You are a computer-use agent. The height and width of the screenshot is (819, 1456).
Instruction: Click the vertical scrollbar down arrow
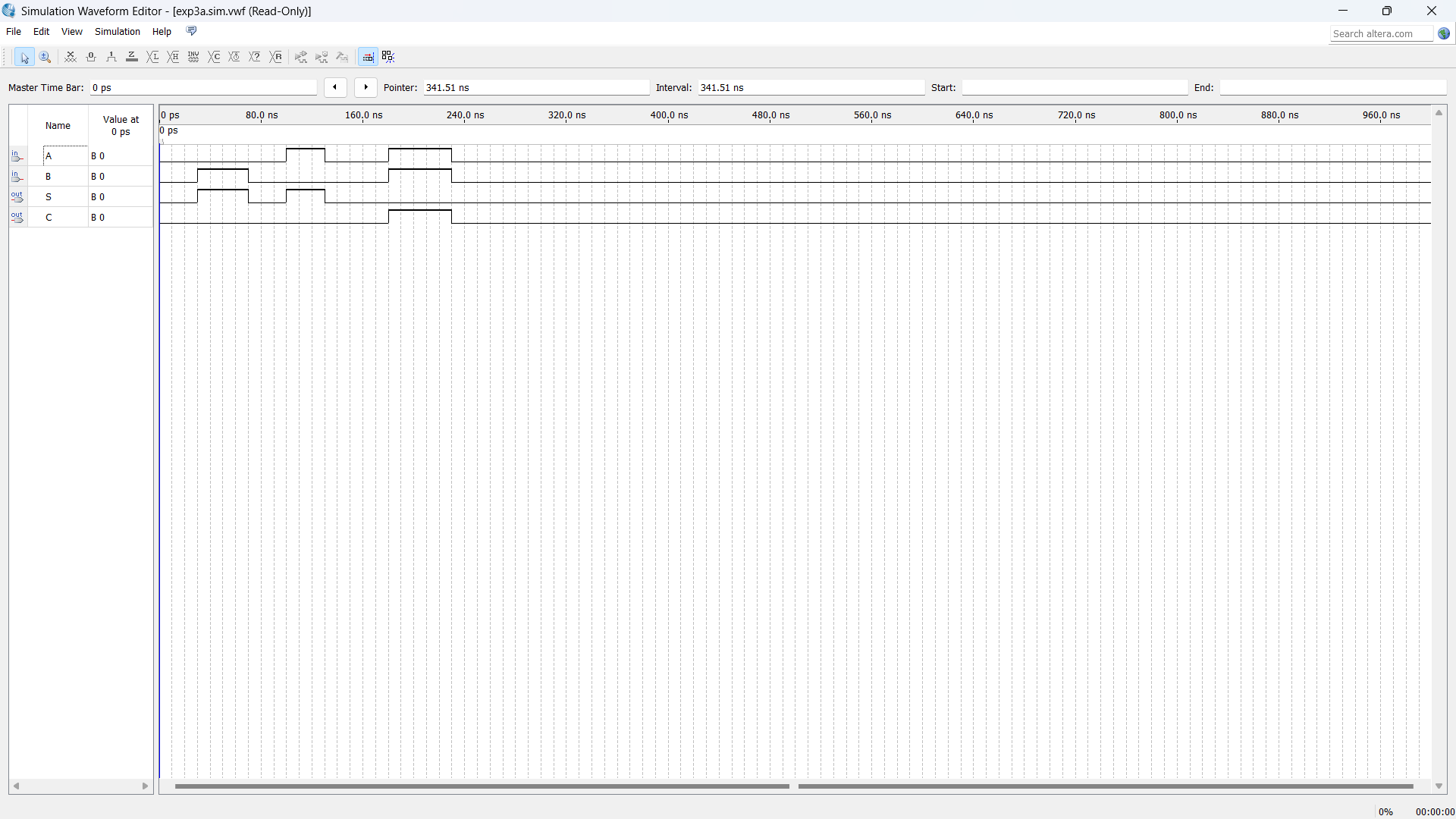(1439, 786)
